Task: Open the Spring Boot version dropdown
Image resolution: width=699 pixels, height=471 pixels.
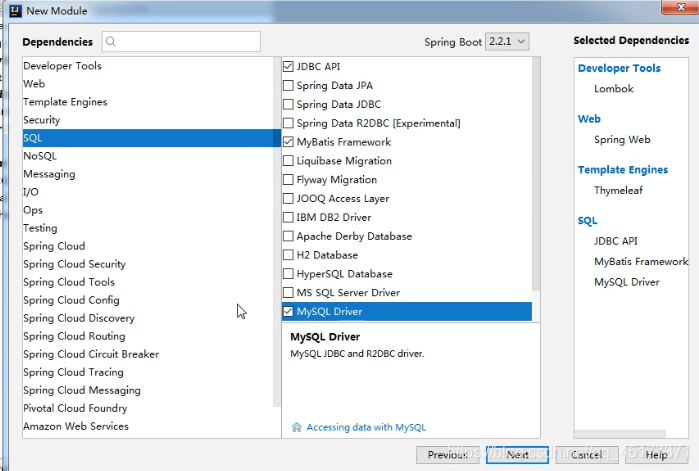Action: pos(507,41)
